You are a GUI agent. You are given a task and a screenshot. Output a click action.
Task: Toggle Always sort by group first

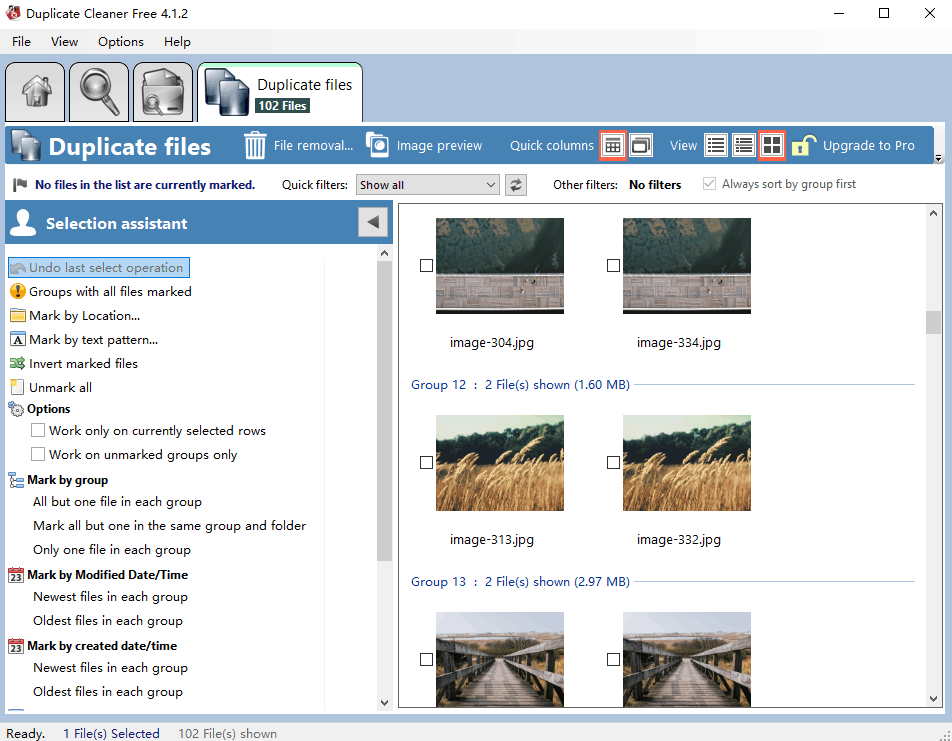coord(709,183)
